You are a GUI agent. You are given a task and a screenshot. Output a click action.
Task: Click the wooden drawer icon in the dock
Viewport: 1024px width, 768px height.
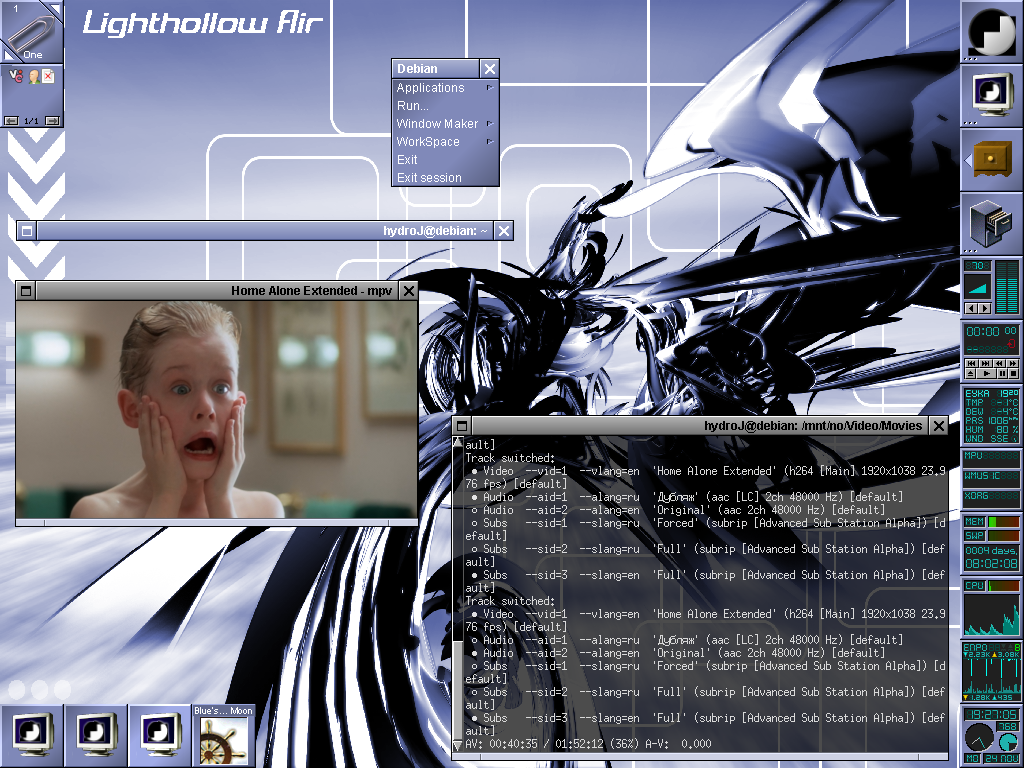(991, 158)
